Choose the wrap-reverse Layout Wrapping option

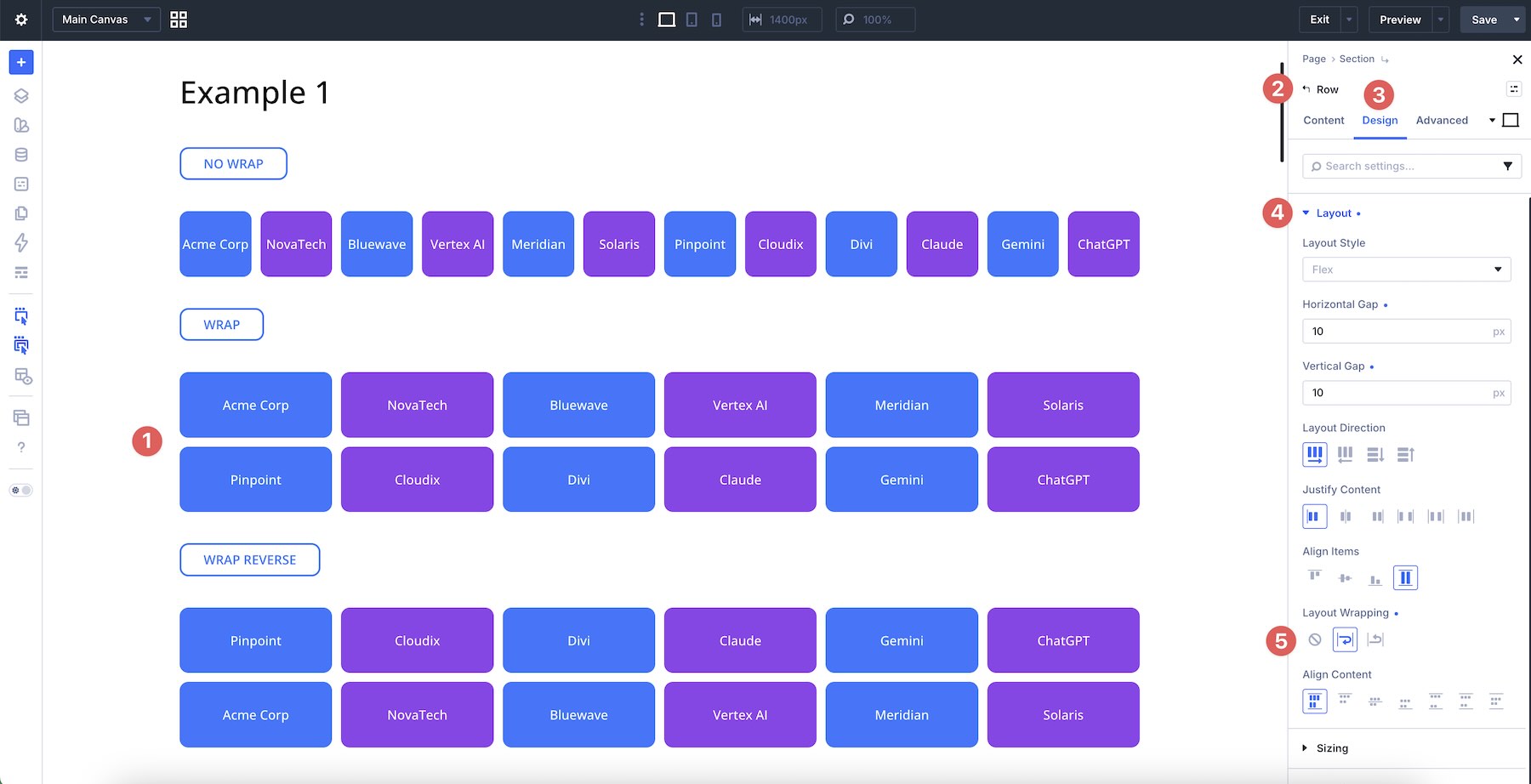click(1375, 639)
